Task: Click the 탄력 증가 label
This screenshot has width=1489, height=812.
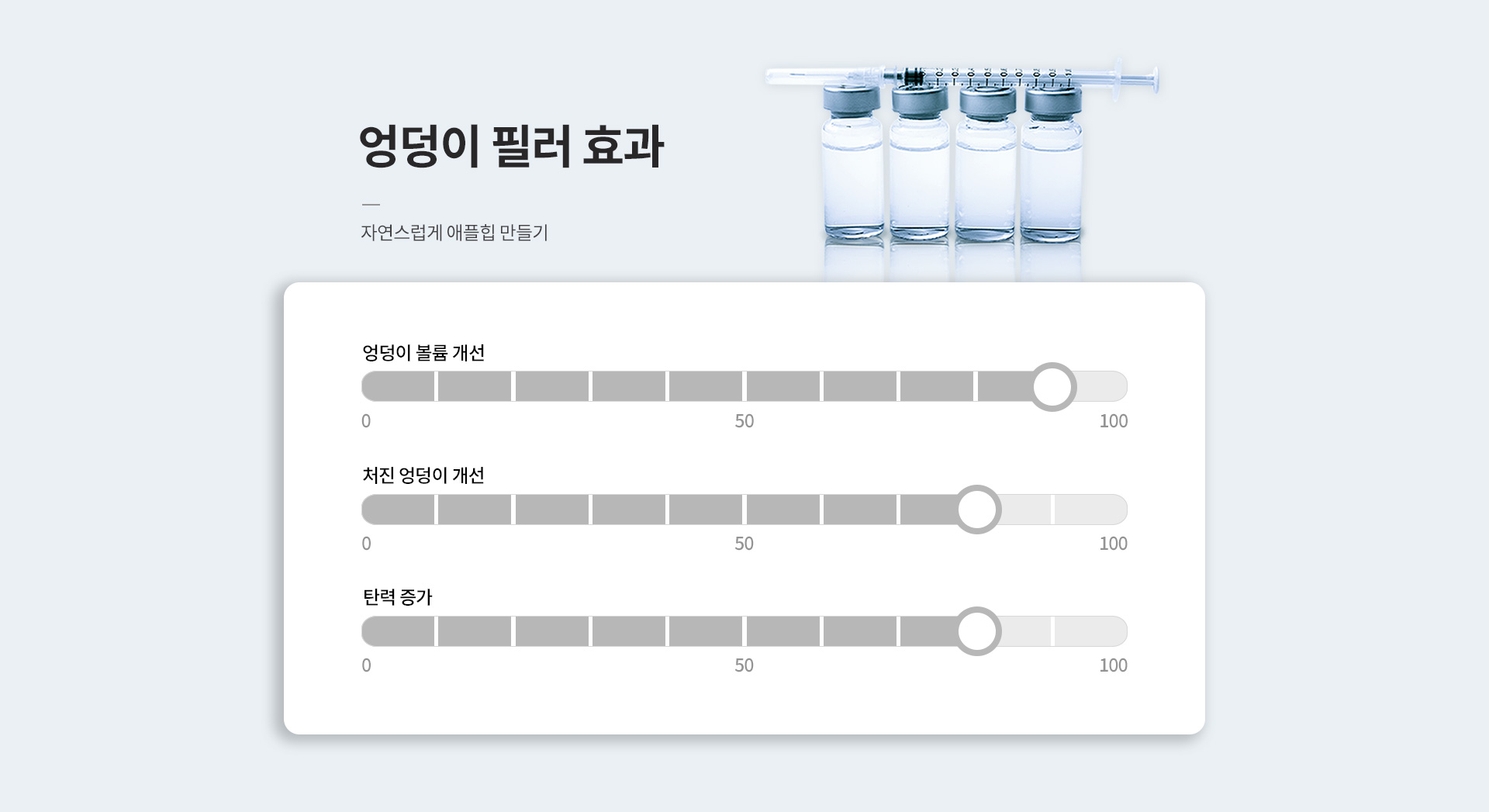Action: (x=397, y=596)
